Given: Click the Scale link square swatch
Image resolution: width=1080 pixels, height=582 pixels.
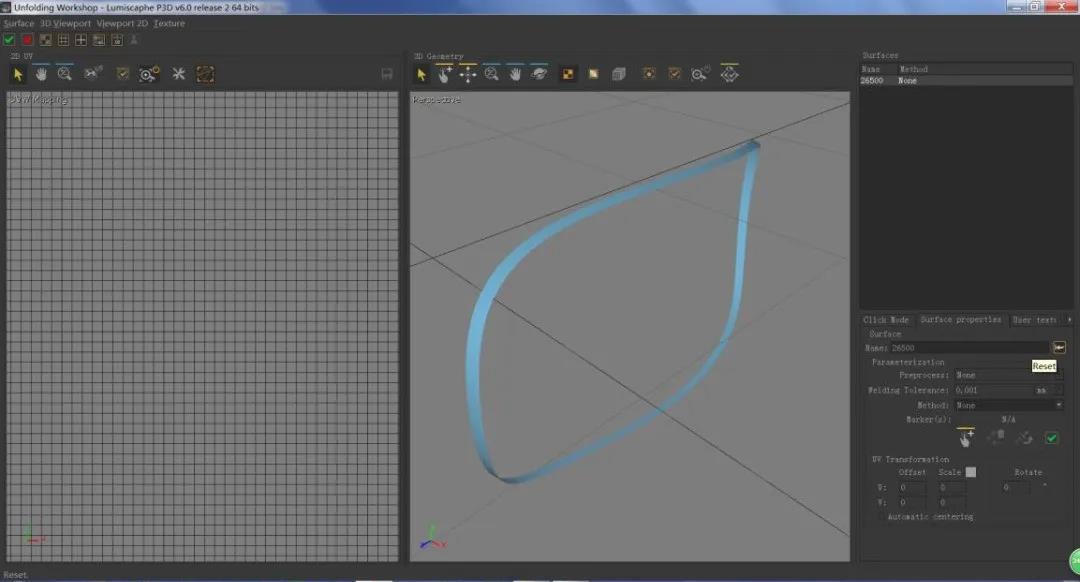Looking at the screenshot, I should (x=970, y=472).
